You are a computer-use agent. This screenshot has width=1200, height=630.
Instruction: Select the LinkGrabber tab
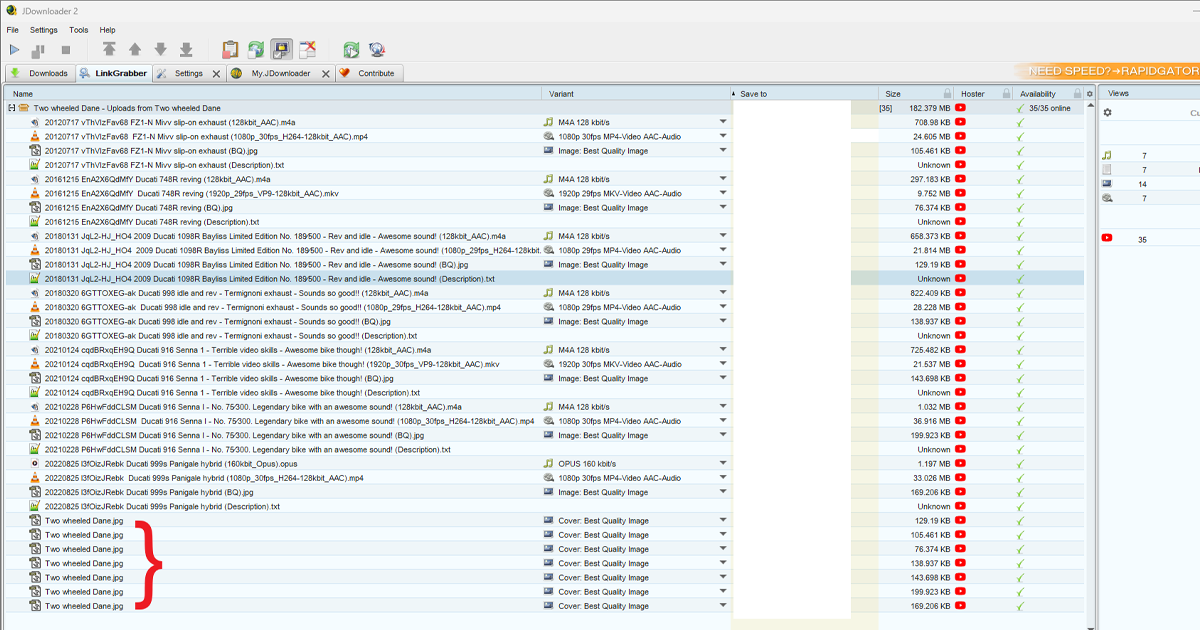pyautogui.click(x=112, y=73)
